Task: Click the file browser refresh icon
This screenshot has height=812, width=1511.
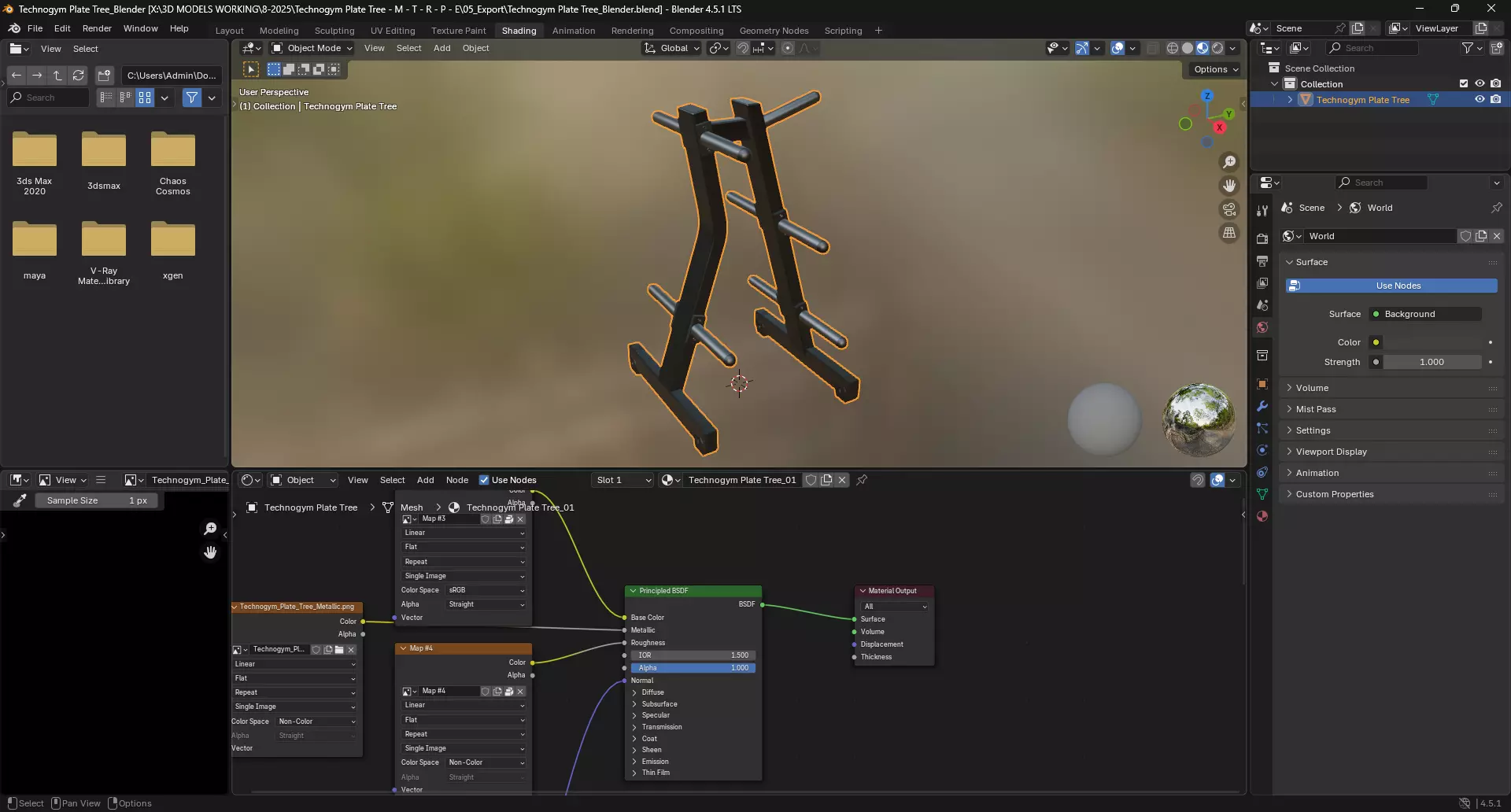Action: coord(78,76)
